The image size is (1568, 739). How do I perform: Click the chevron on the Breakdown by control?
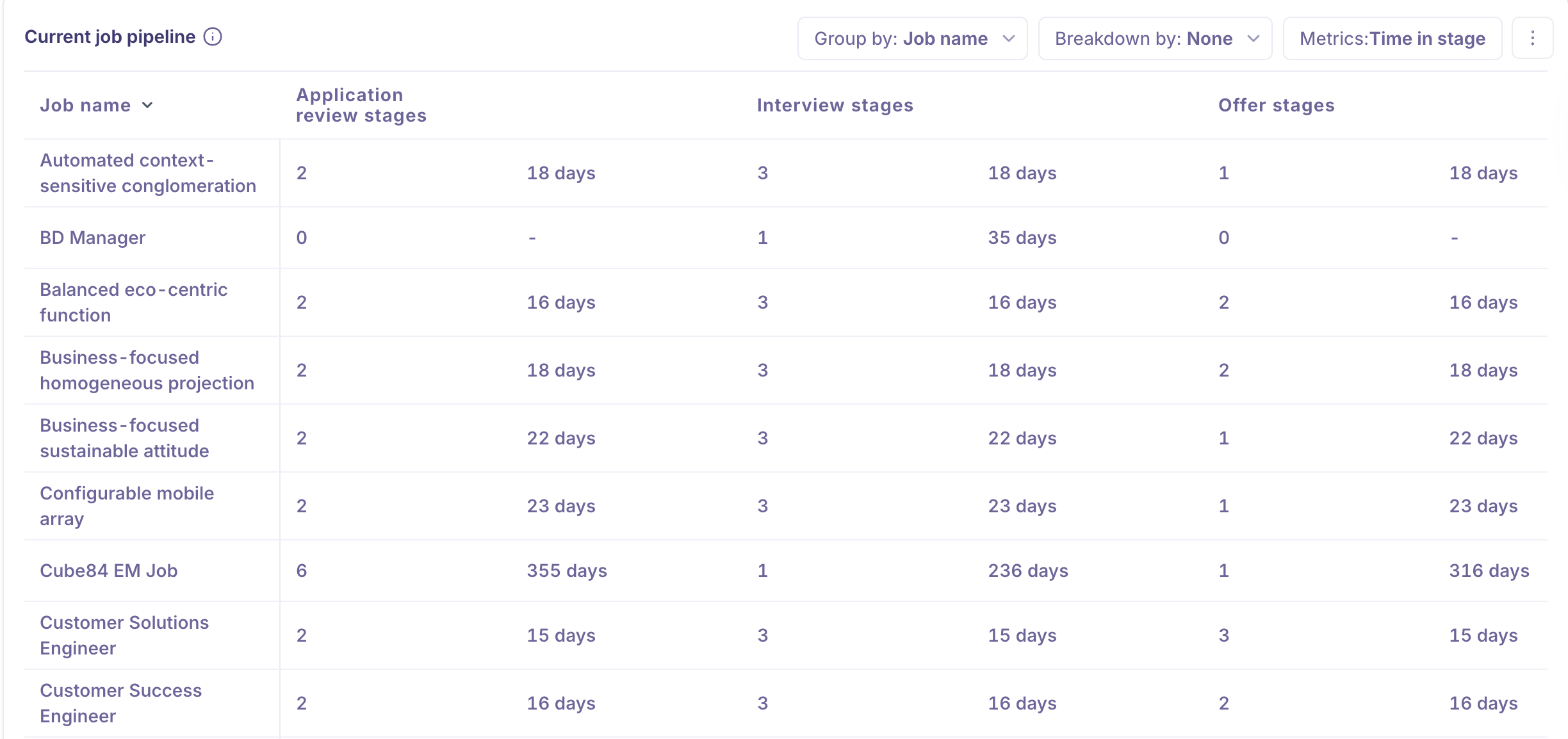point(1254,38)
